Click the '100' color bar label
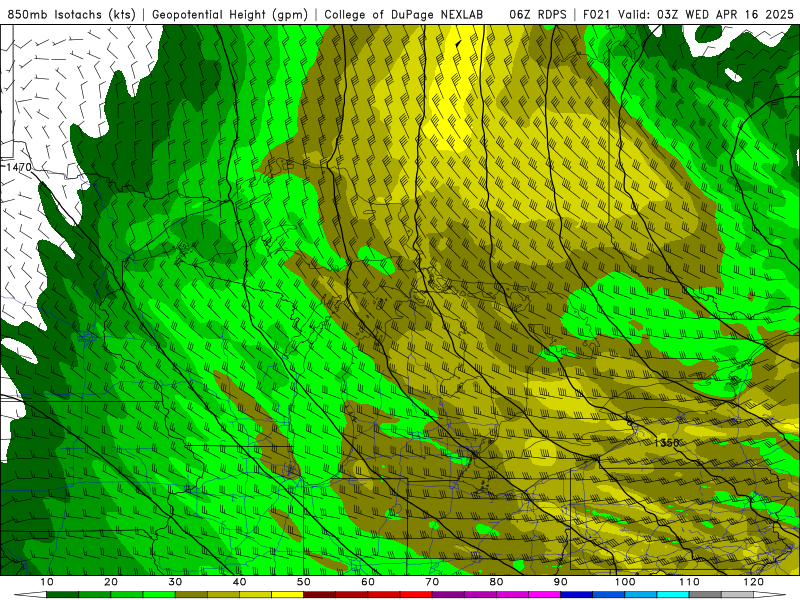Screen dimensions: 800x600 click(x=625, y=582)
